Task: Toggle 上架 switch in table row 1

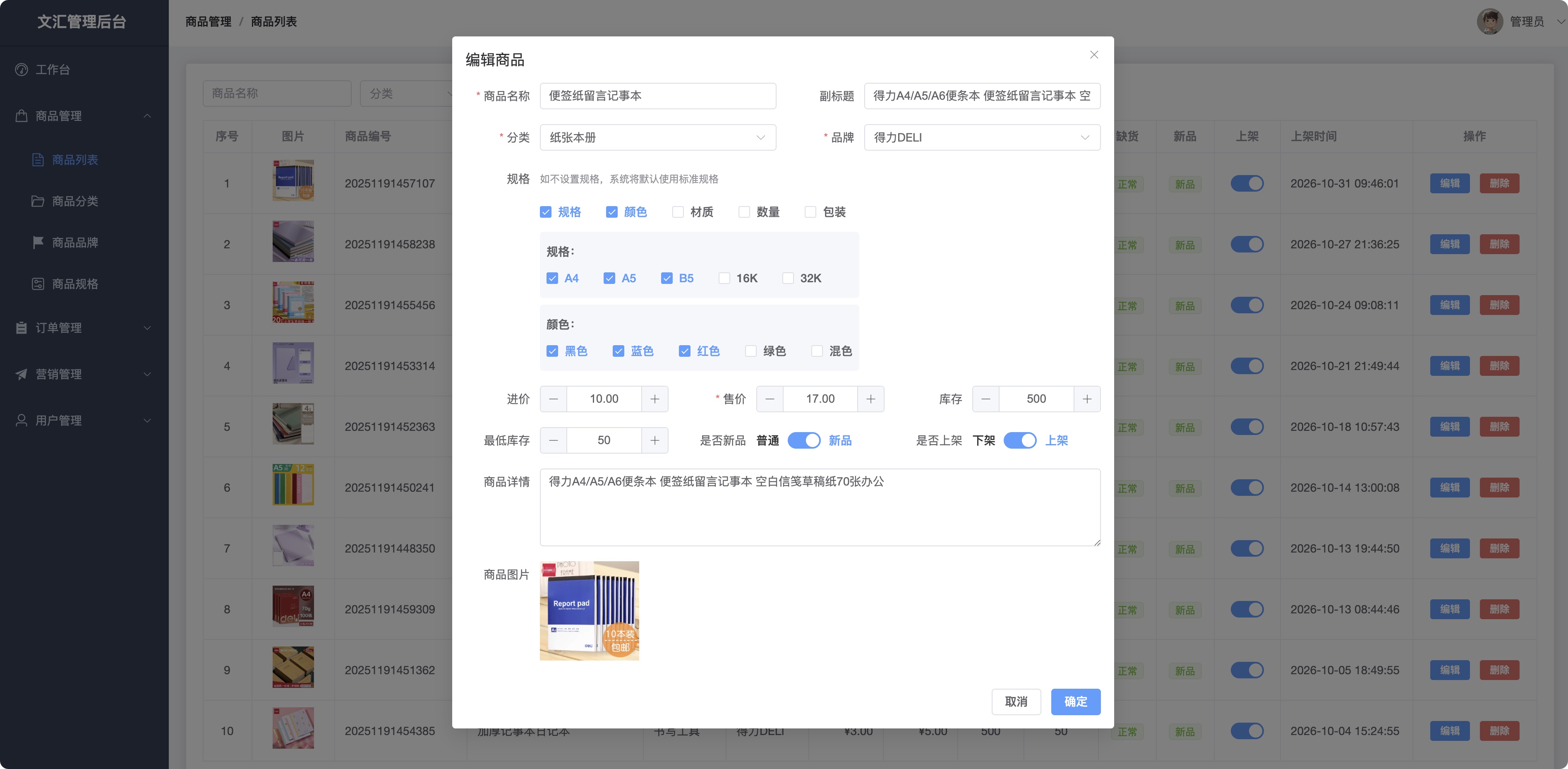Action: click(1247, 183)
